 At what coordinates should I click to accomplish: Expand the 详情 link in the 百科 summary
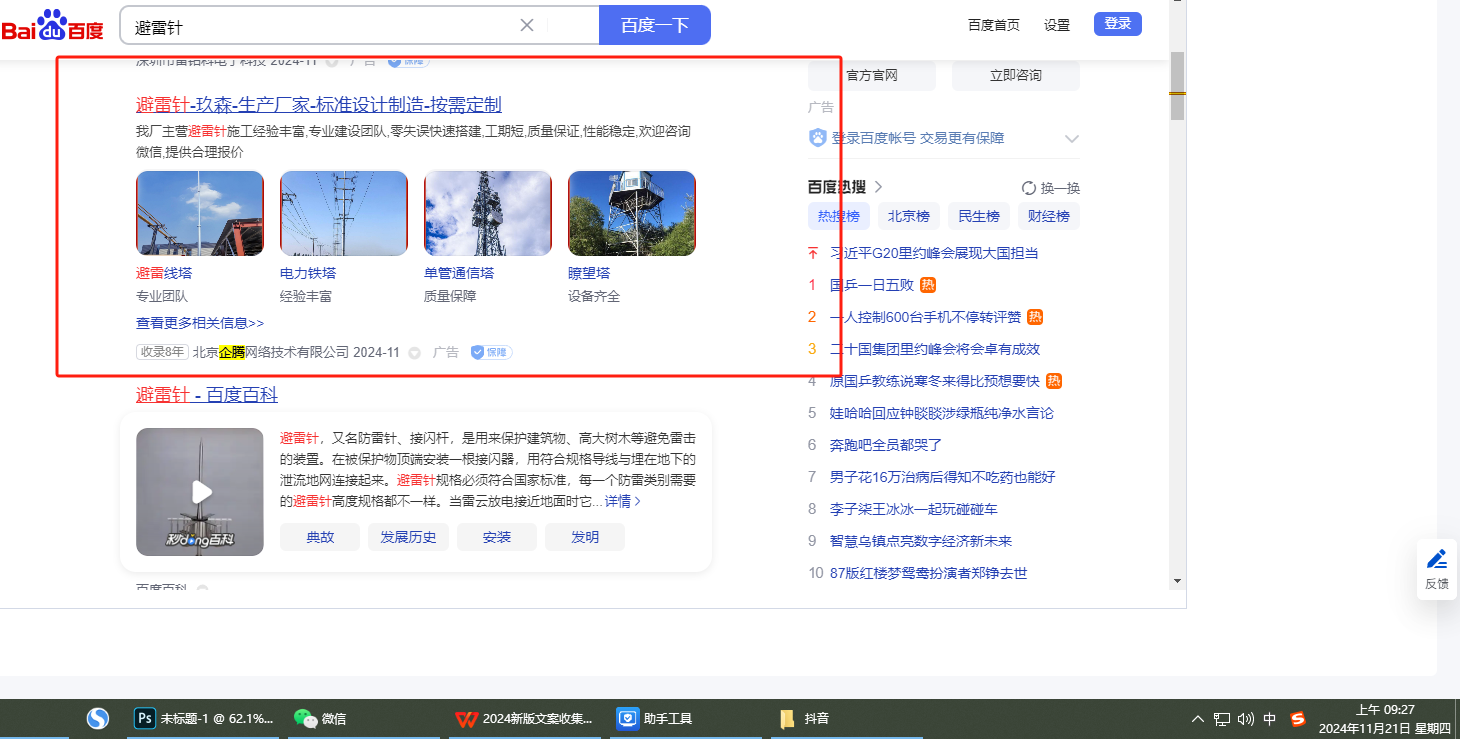(623, 501)
